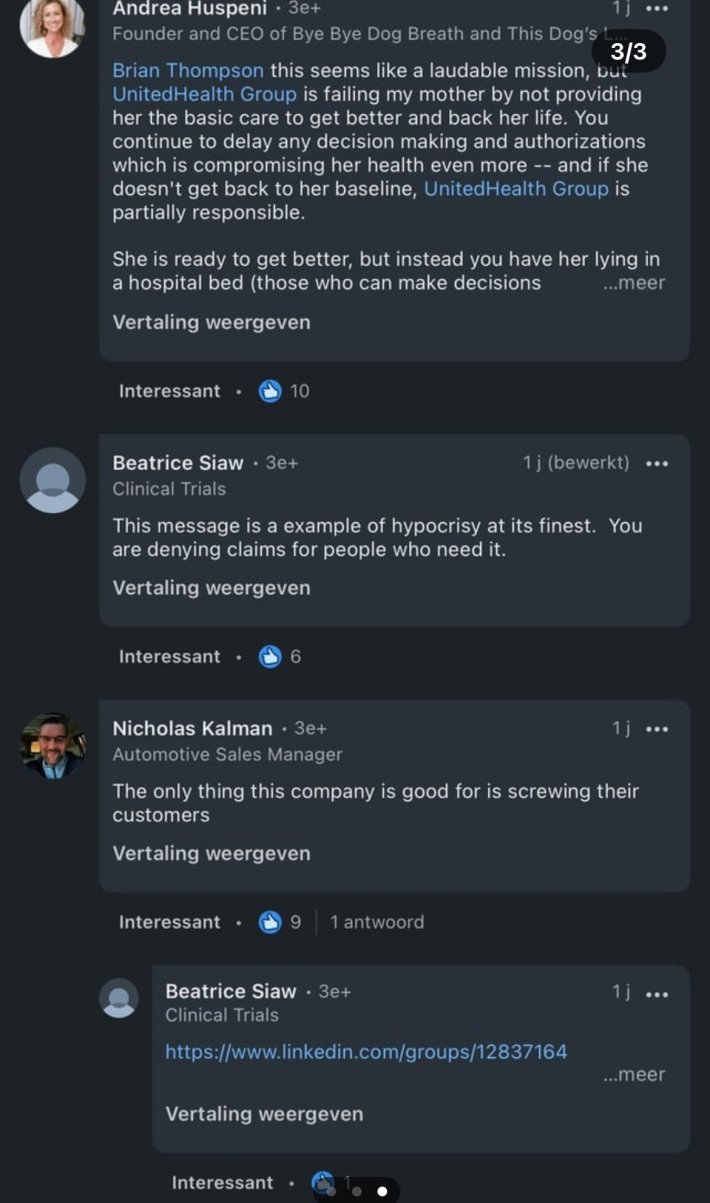
Task: Open options menu on Beatrice Siaw's comment
Action: pos(657,464)
